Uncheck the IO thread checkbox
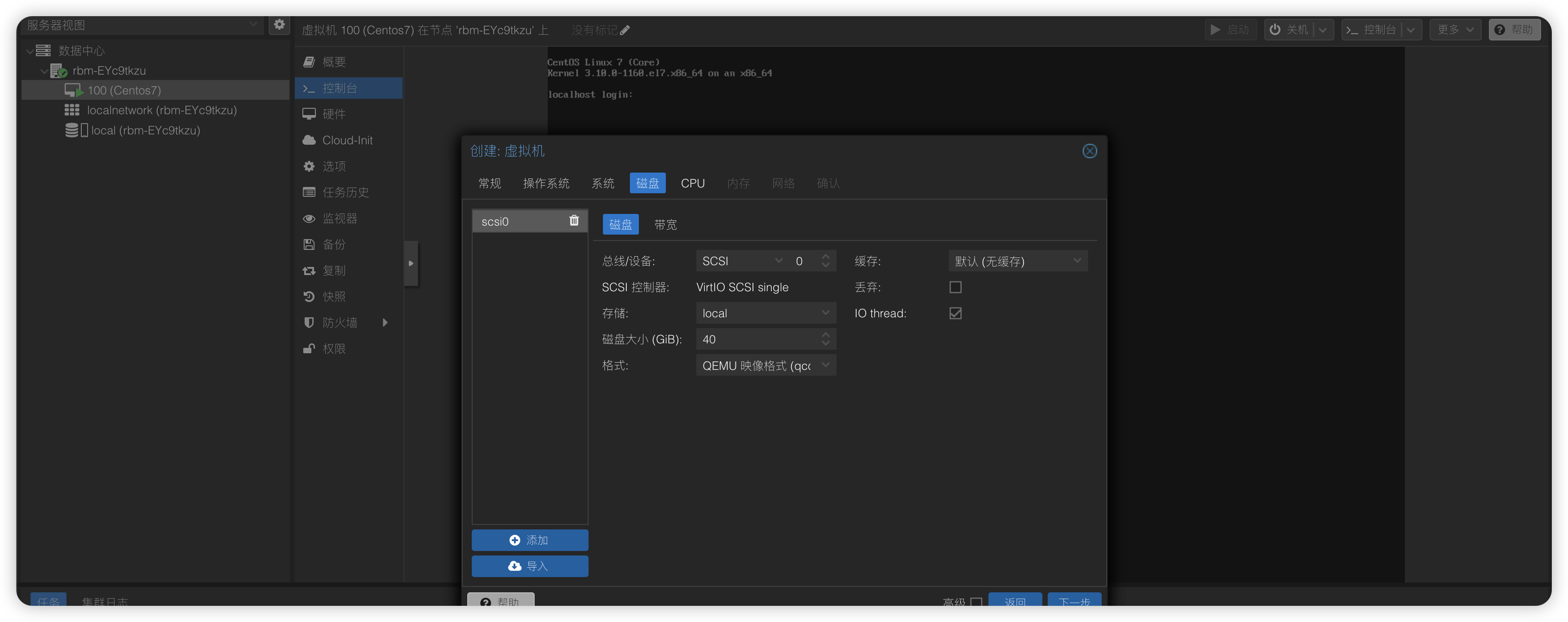The width and height of the screenshot is (1568, 622). point(955,313)
